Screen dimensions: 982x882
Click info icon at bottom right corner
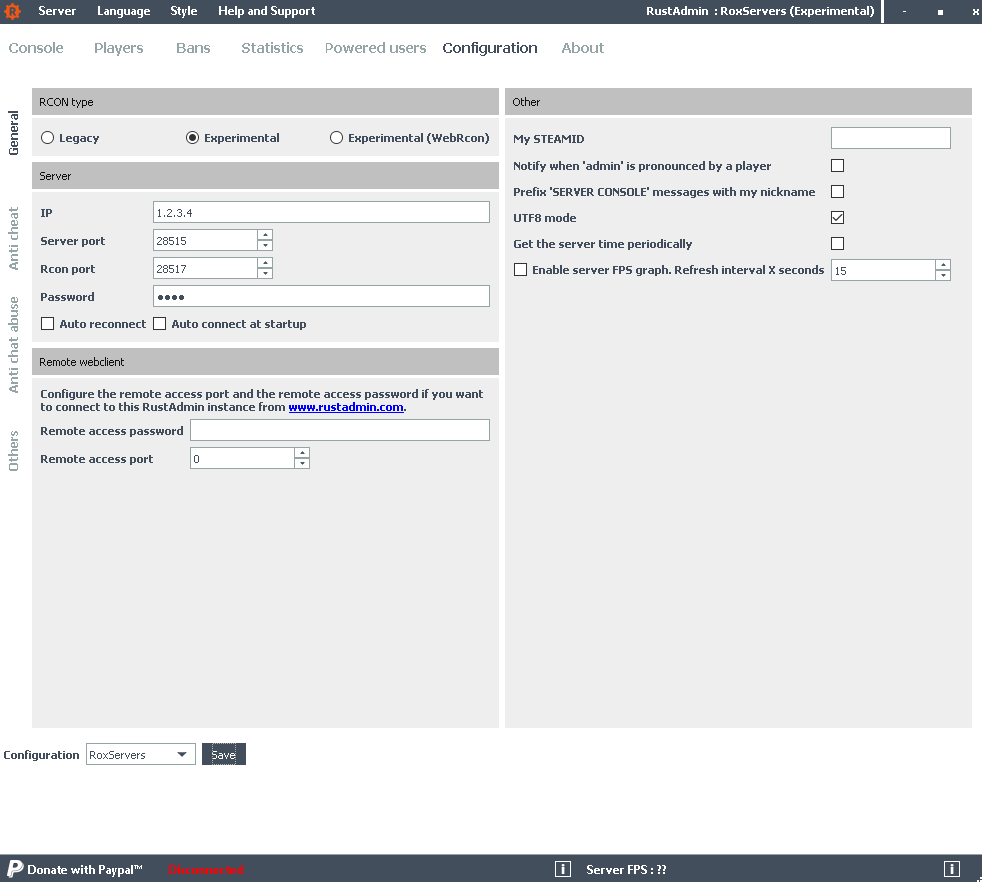952,869
